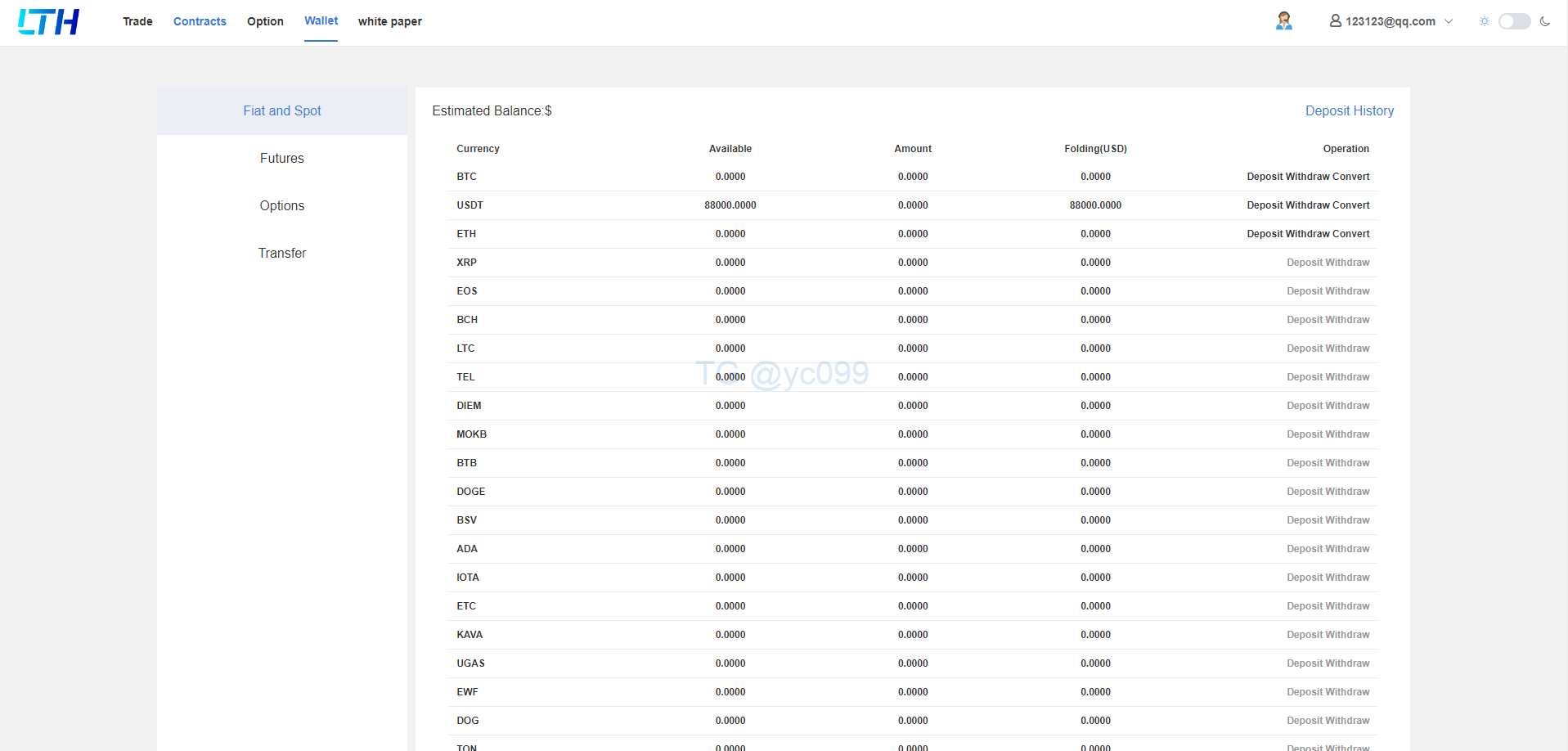
Task: Open the white paper link
Action: tap(389, 21)
